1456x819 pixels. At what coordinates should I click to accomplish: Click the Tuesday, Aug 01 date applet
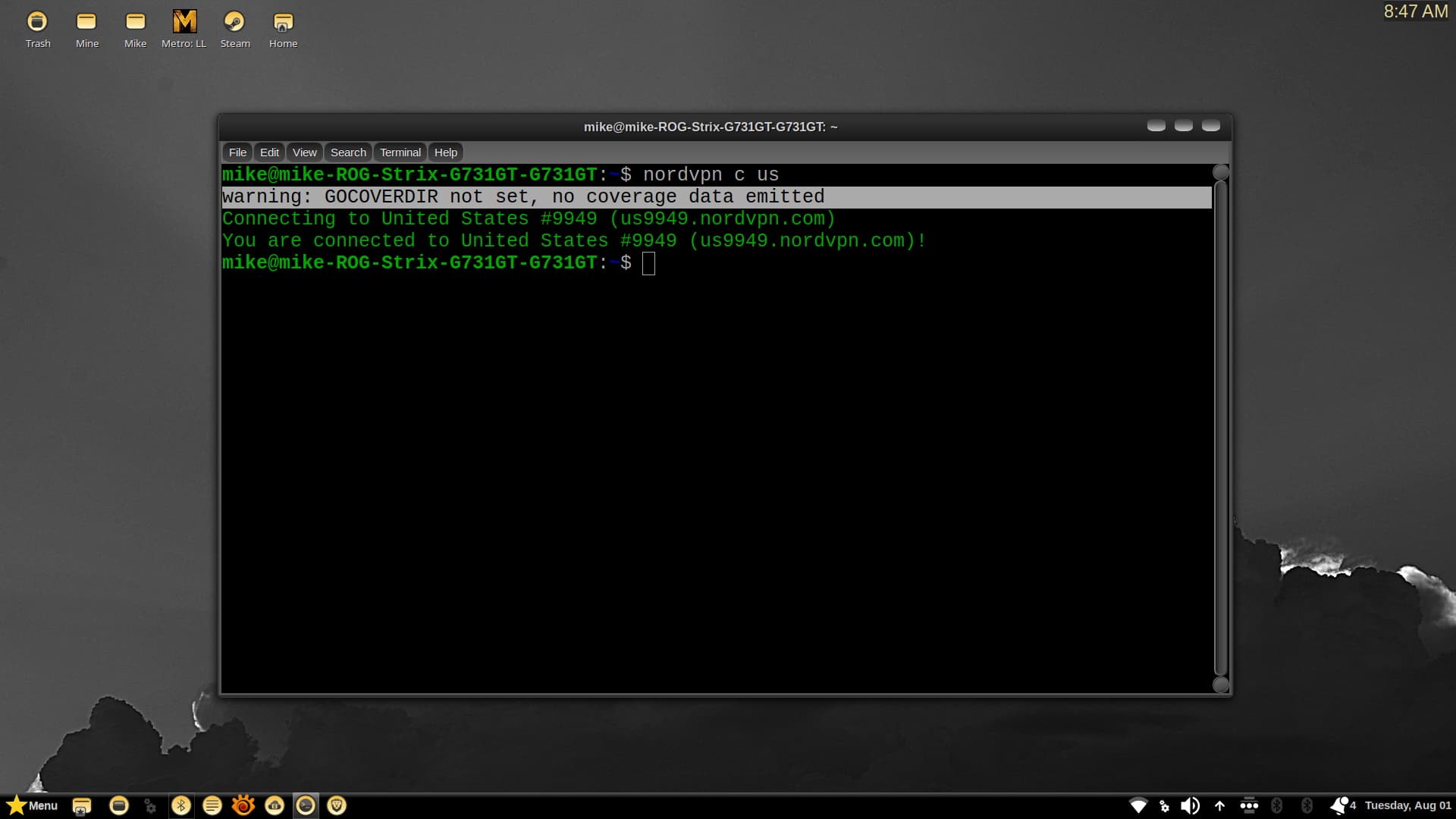[1407, 805]
